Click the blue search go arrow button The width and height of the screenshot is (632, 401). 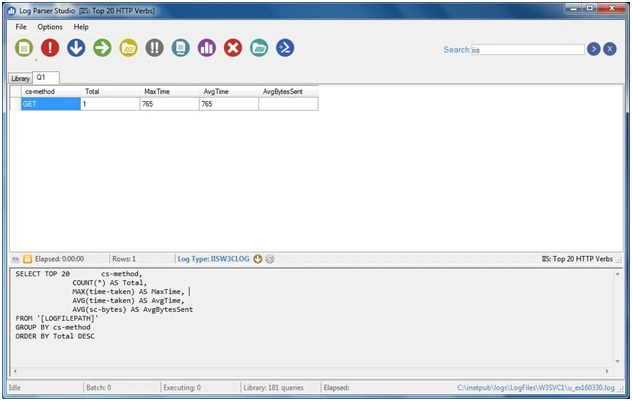point(594,49)
